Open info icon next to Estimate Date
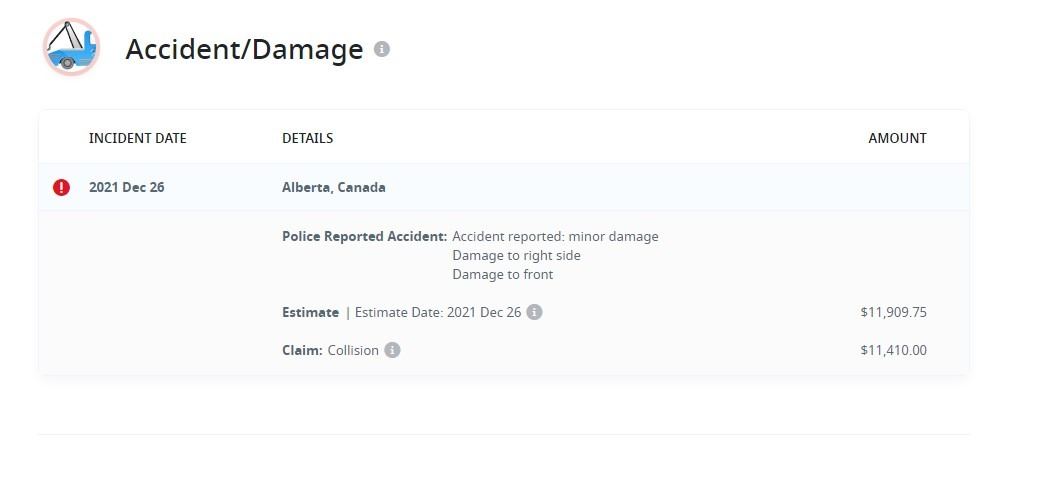 click(x=535, y=312)
